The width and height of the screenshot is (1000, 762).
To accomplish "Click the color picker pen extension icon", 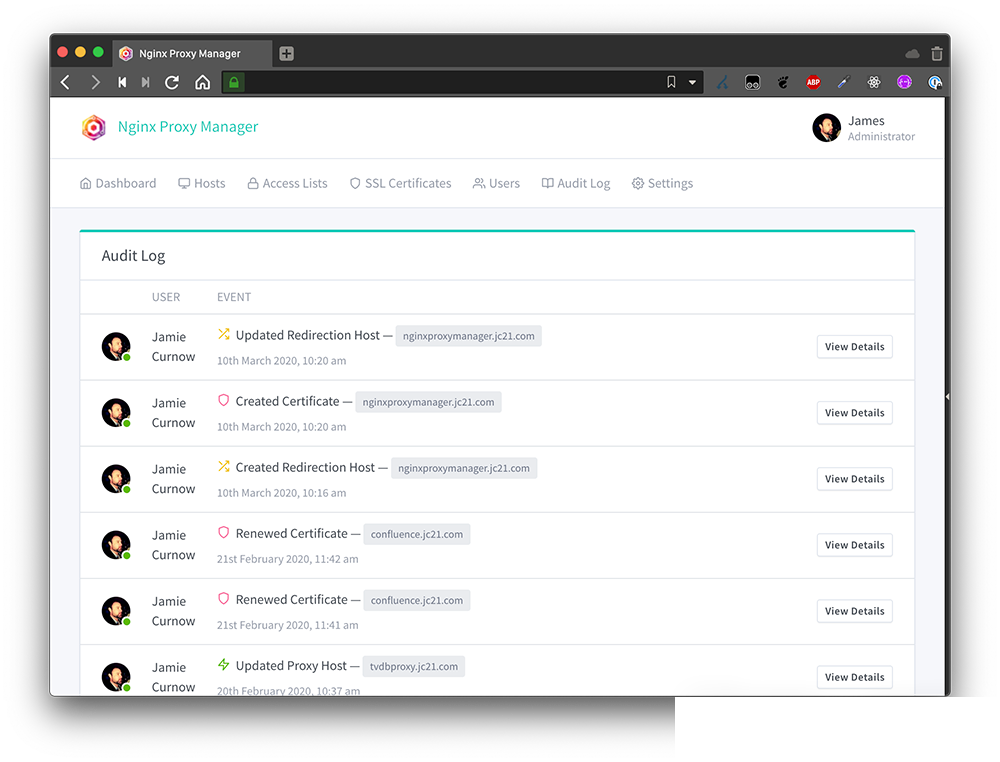I will tap(844, 82).
